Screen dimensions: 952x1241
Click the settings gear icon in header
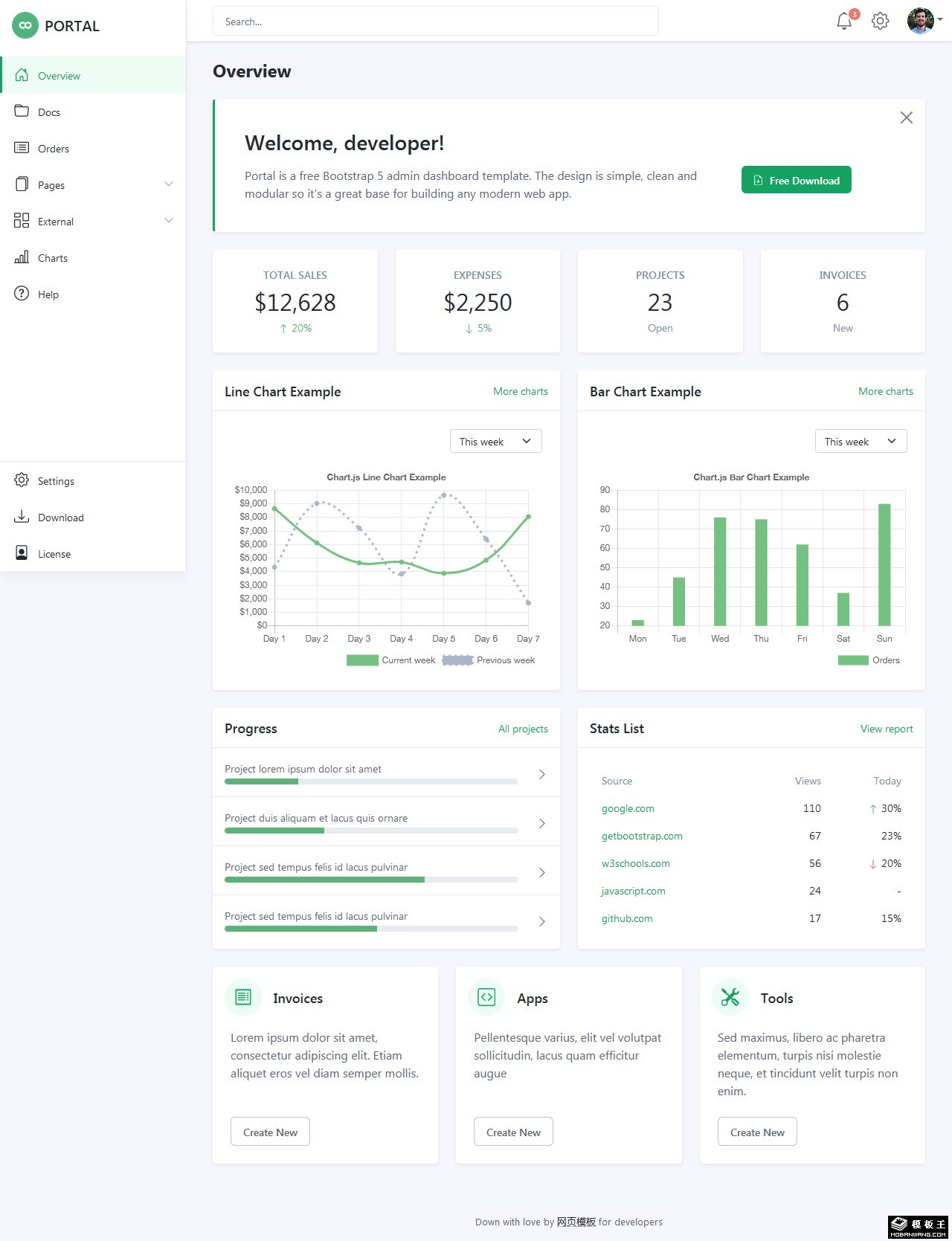point(880,21)
